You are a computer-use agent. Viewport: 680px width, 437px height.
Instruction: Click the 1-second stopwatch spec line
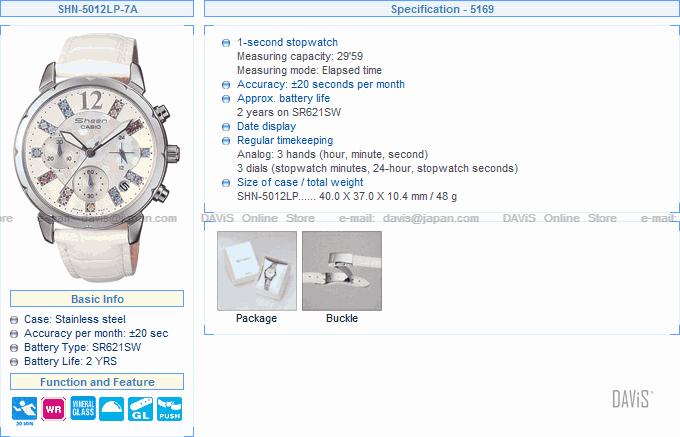287,42
